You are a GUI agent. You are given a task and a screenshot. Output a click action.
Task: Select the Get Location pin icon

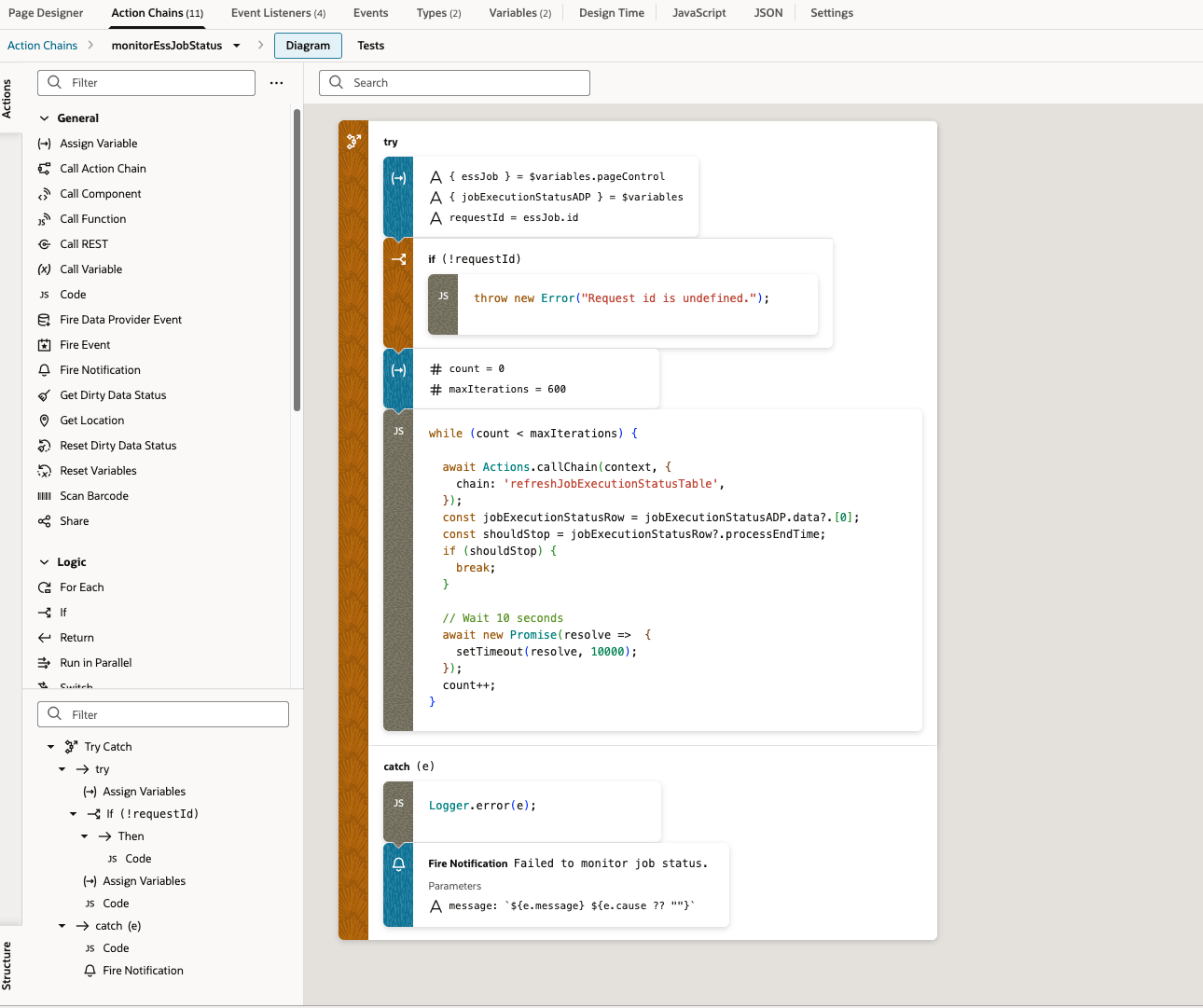[x=44, y=421]
